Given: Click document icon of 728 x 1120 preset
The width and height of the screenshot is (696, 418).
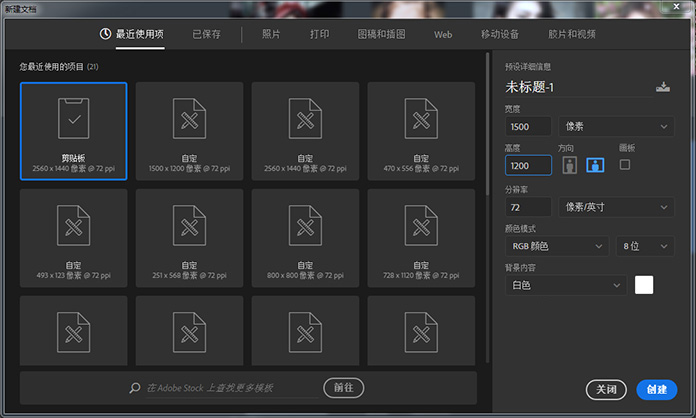Looking at the screenshot, I should tap(421, 225).
